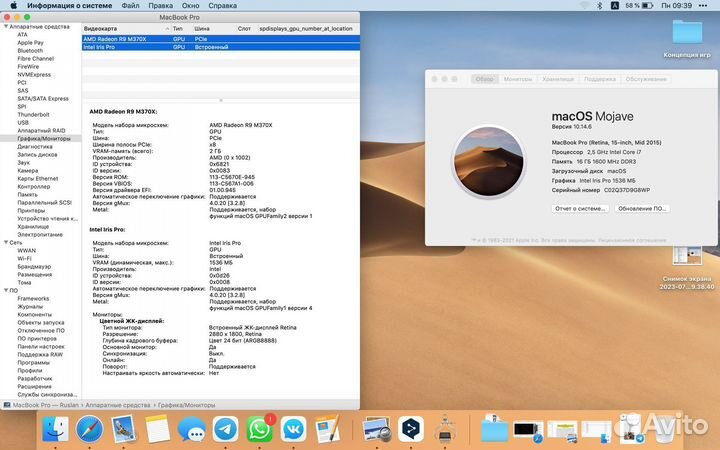Click the Отчет о системе button
The width and height of the screenshot is (720, 450).
tap(580, 208)
